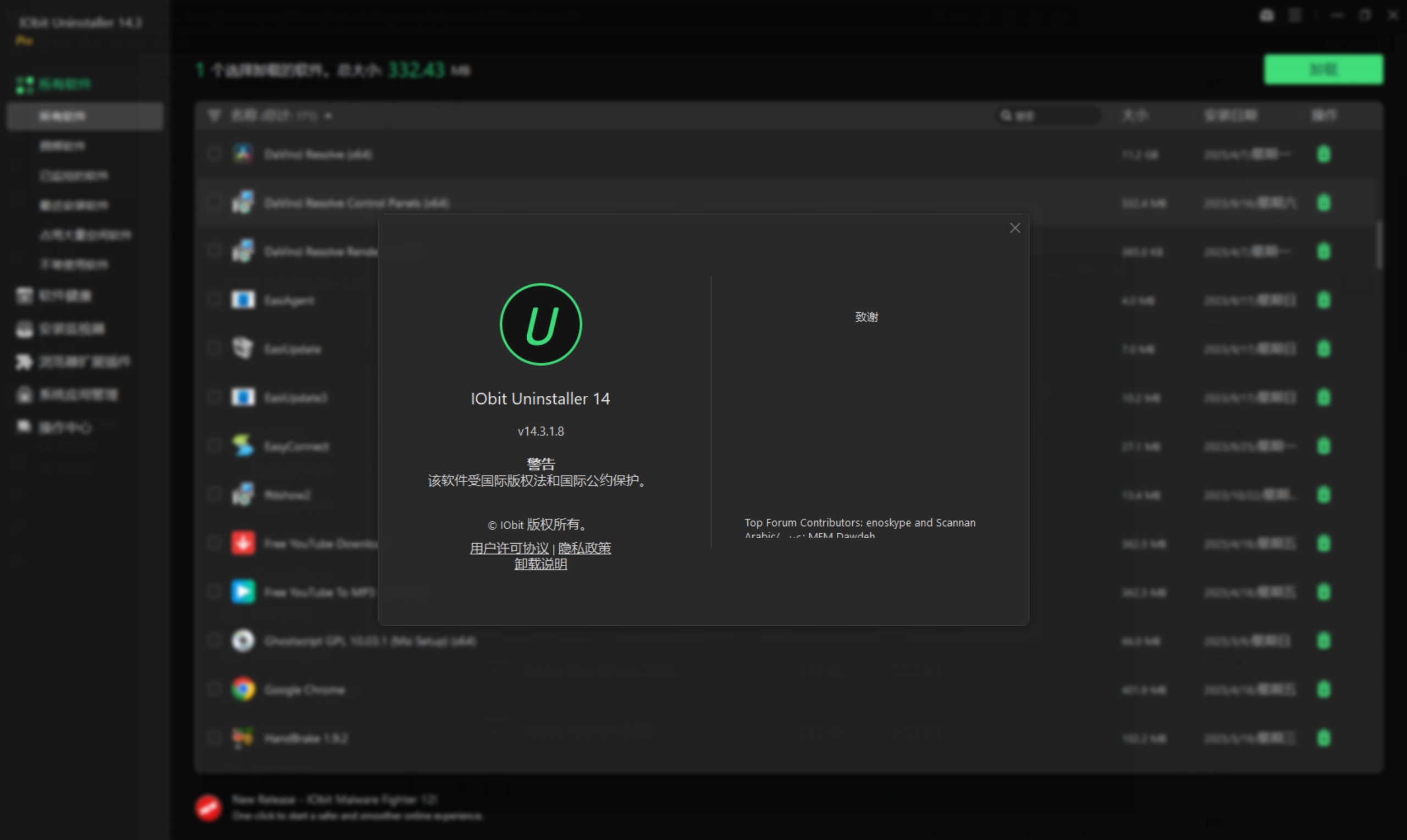Tick the checkbox beside HandBrake 1.9.2

coord(214,738)
